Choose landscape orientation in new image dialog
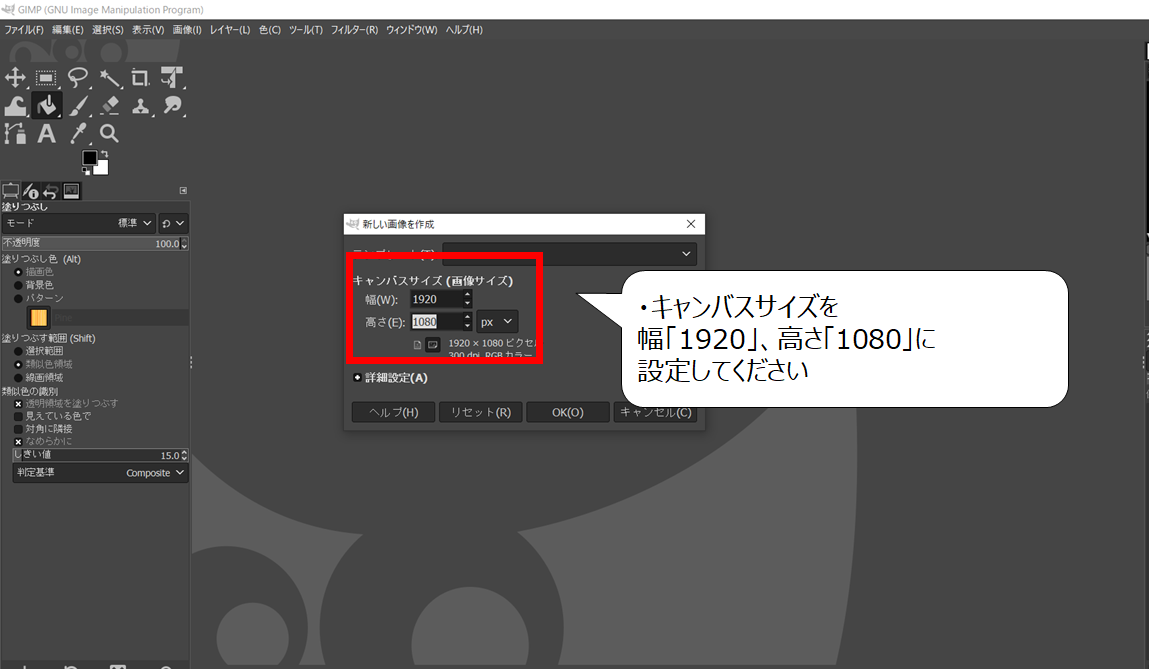 [x=433, y=344]
